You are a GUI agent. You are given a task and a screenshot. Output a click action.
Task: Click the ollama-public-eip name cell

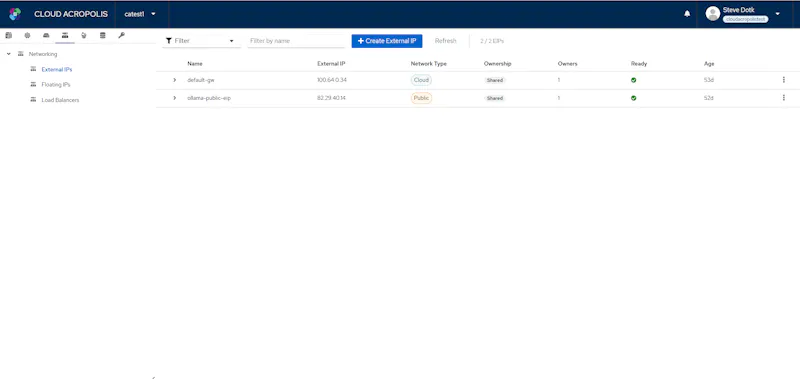click(x=209, y=98)
